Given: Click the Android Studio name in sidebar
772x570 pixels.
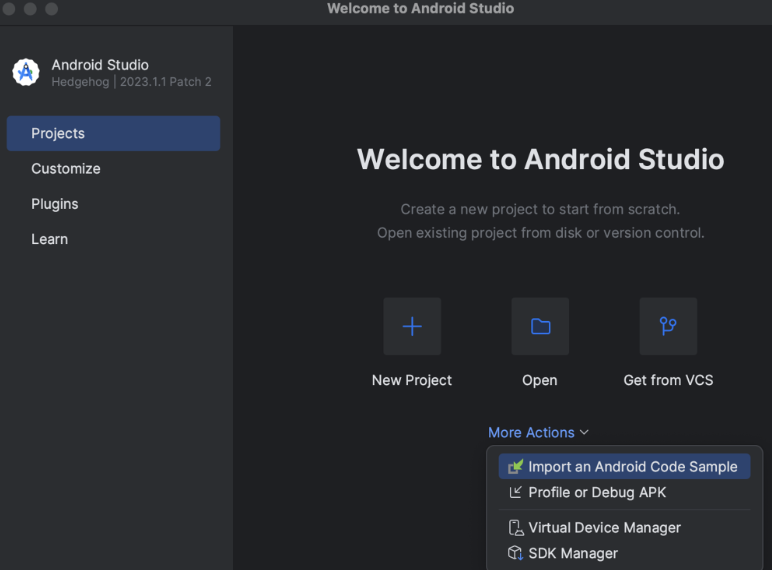Looking at the screenshot, I should 100,65.
